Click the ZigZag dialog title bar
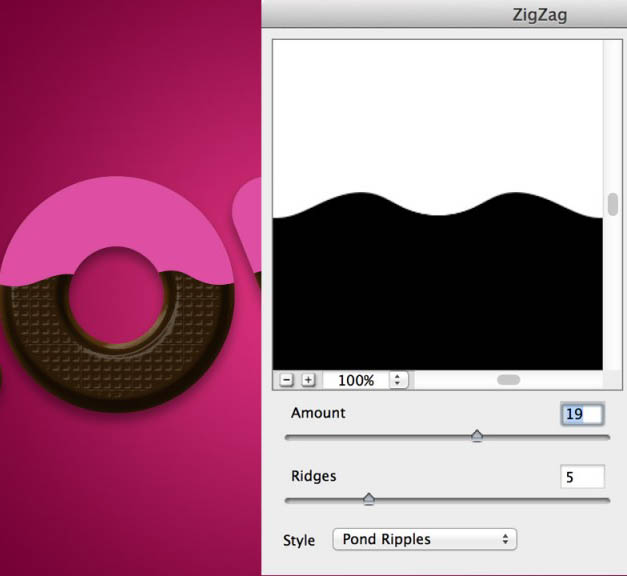This screenshot has height=576, width=627. point(444,14)
